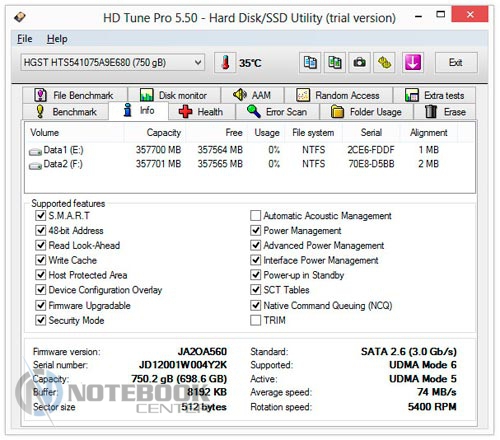Screen dimensions: 500x440
Task: Open the File menu
Action: pos(25,39)
